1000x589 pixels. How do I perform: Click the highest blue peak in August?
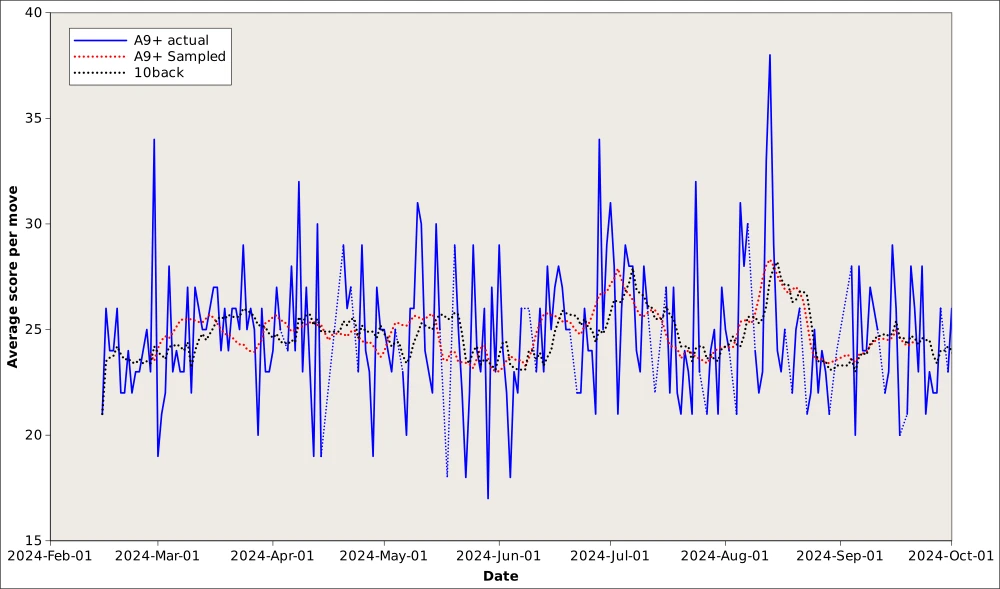click(770, 55)
